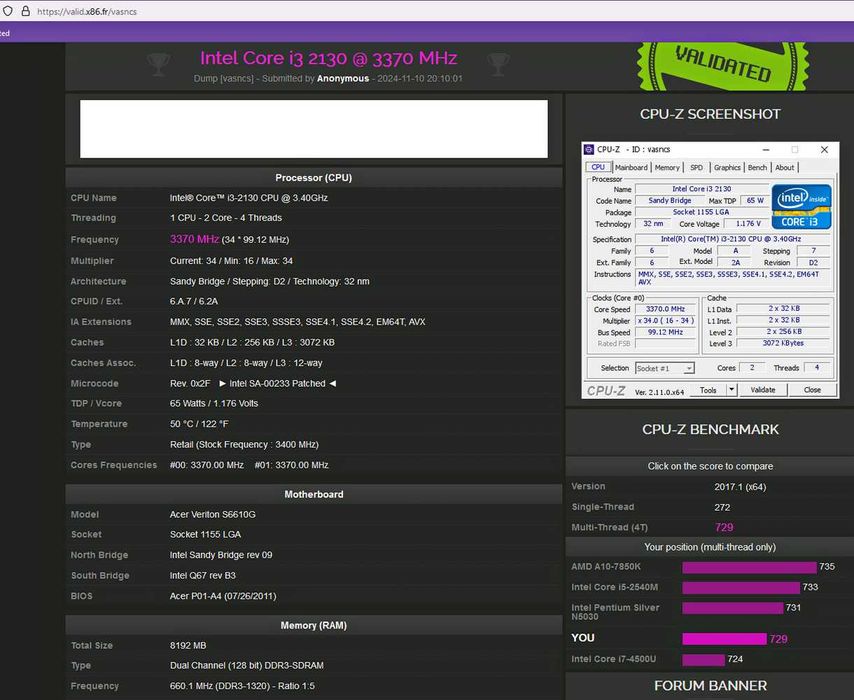Open the Socket #1 selection dropdown
Screen dimensions: 854x700
[664, 368]
